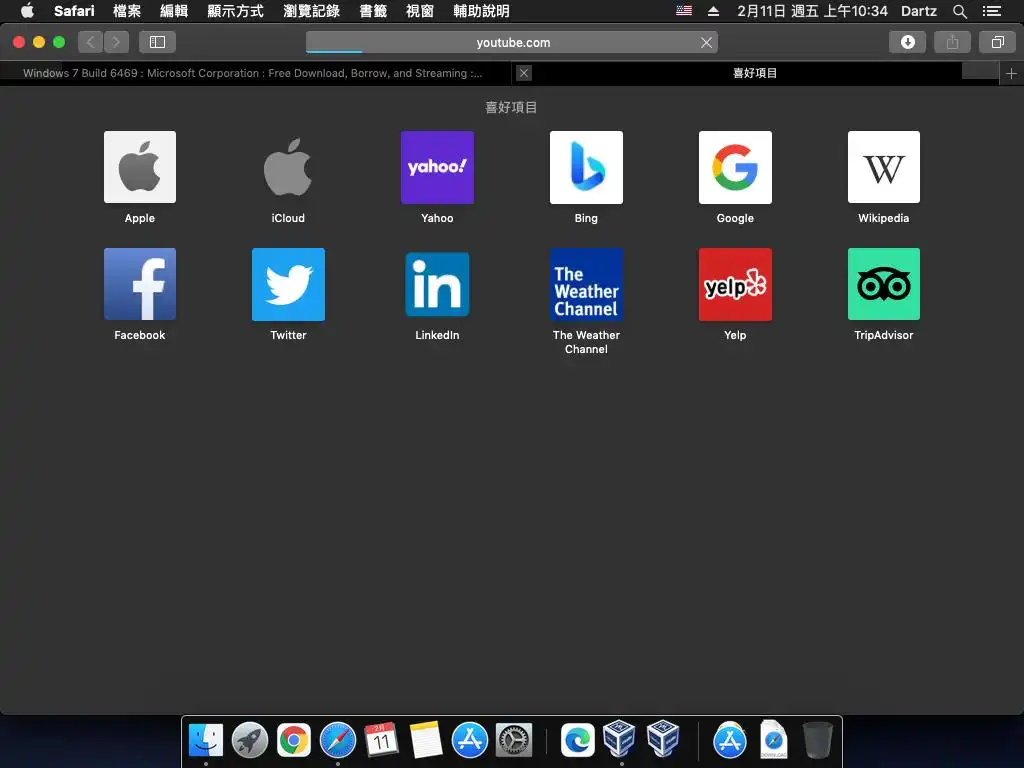Show Safari downloads list
The width and height of the screenshot is (1024, 768).
(907, 42)
